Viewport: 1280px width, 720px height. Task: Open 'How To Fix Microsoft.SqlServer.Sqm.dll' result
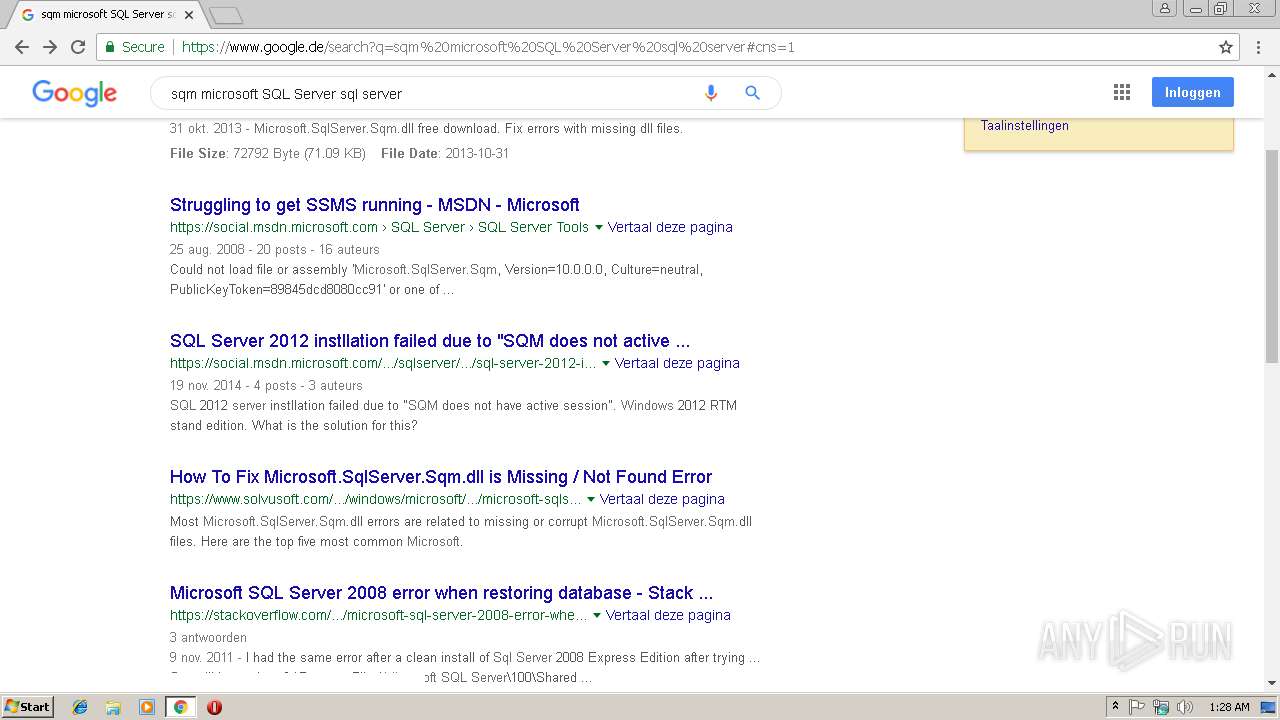[x=441, y=477]
